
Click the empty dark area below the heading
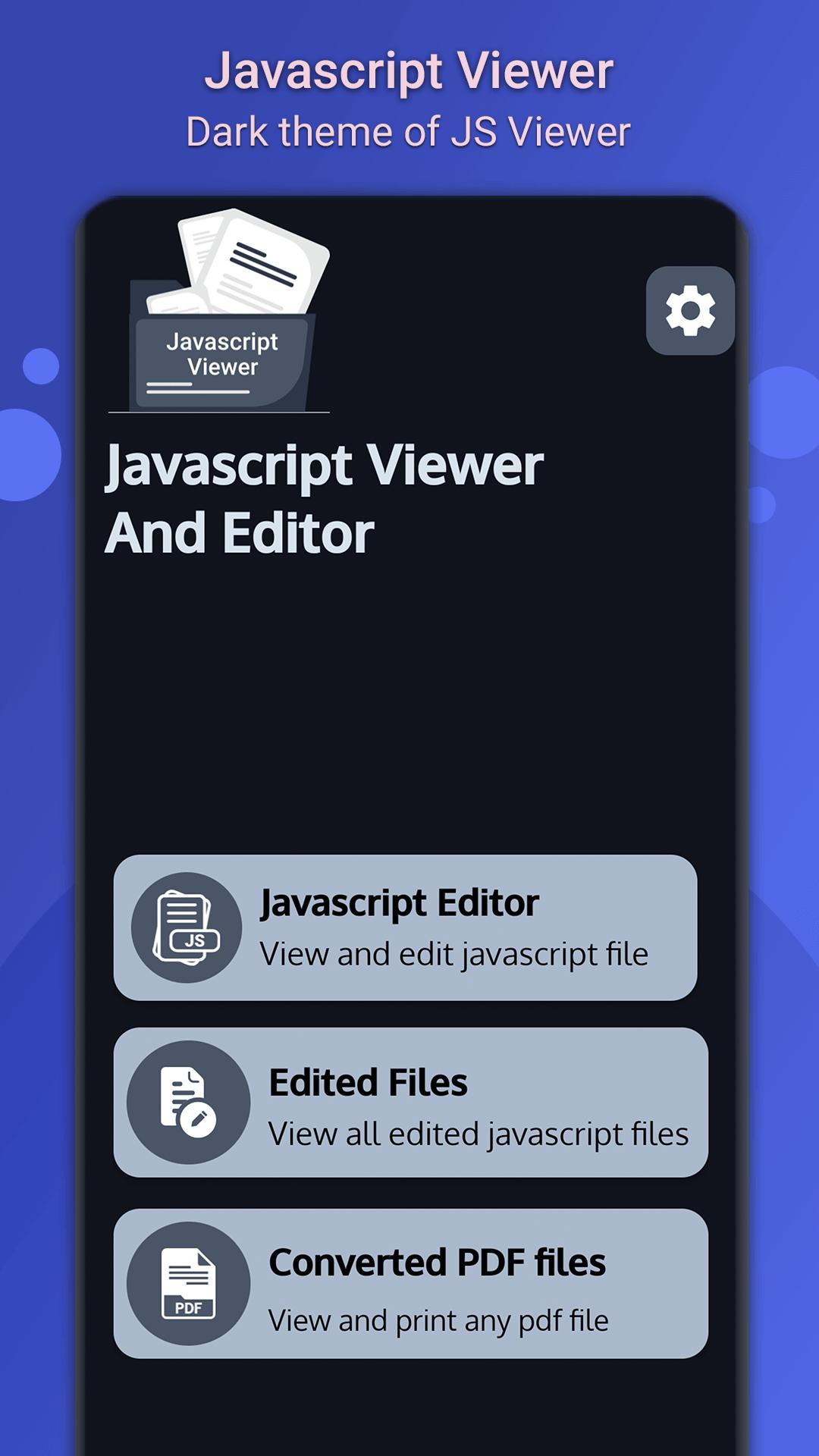[409, 705]
